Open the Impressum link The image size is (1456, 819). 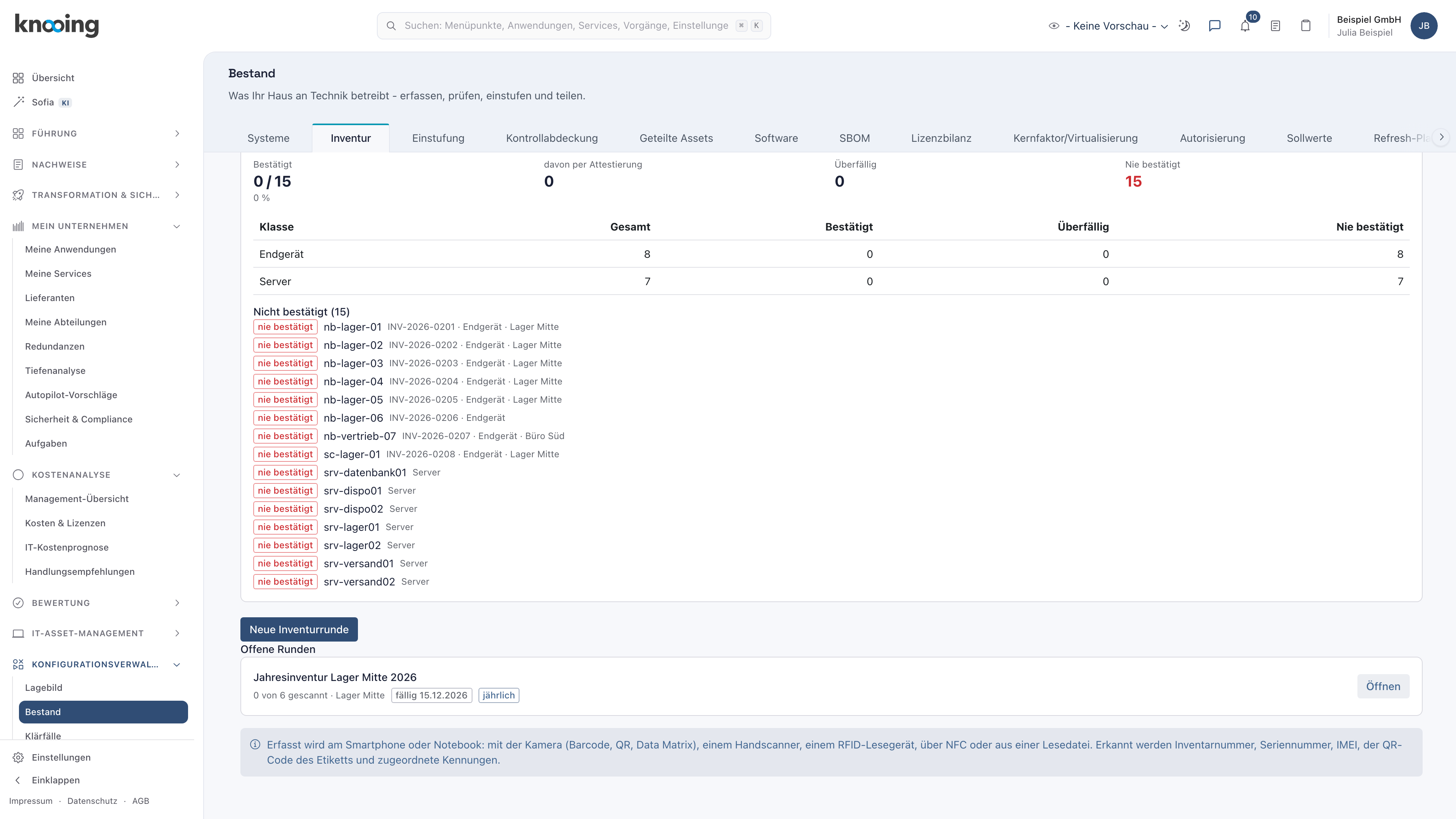point(30,801)
